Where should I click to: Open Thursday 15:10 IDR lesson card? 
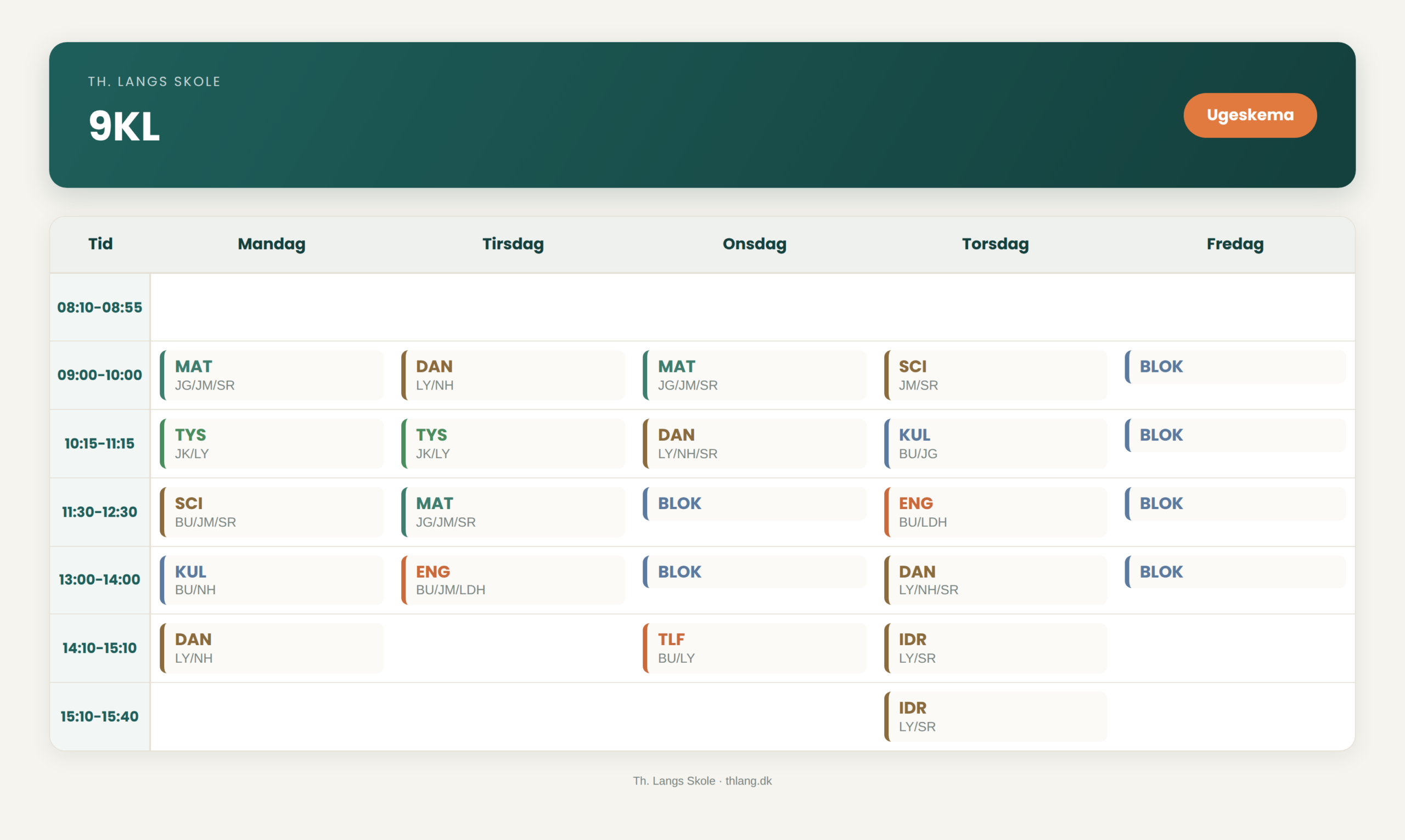(x=995, y=717)
